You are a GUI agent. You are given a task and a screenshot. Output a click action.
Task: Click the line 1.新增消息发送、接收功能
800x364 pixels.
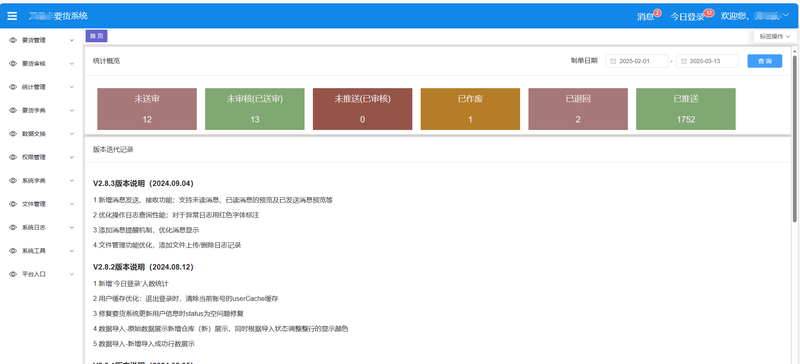point(213,200)
